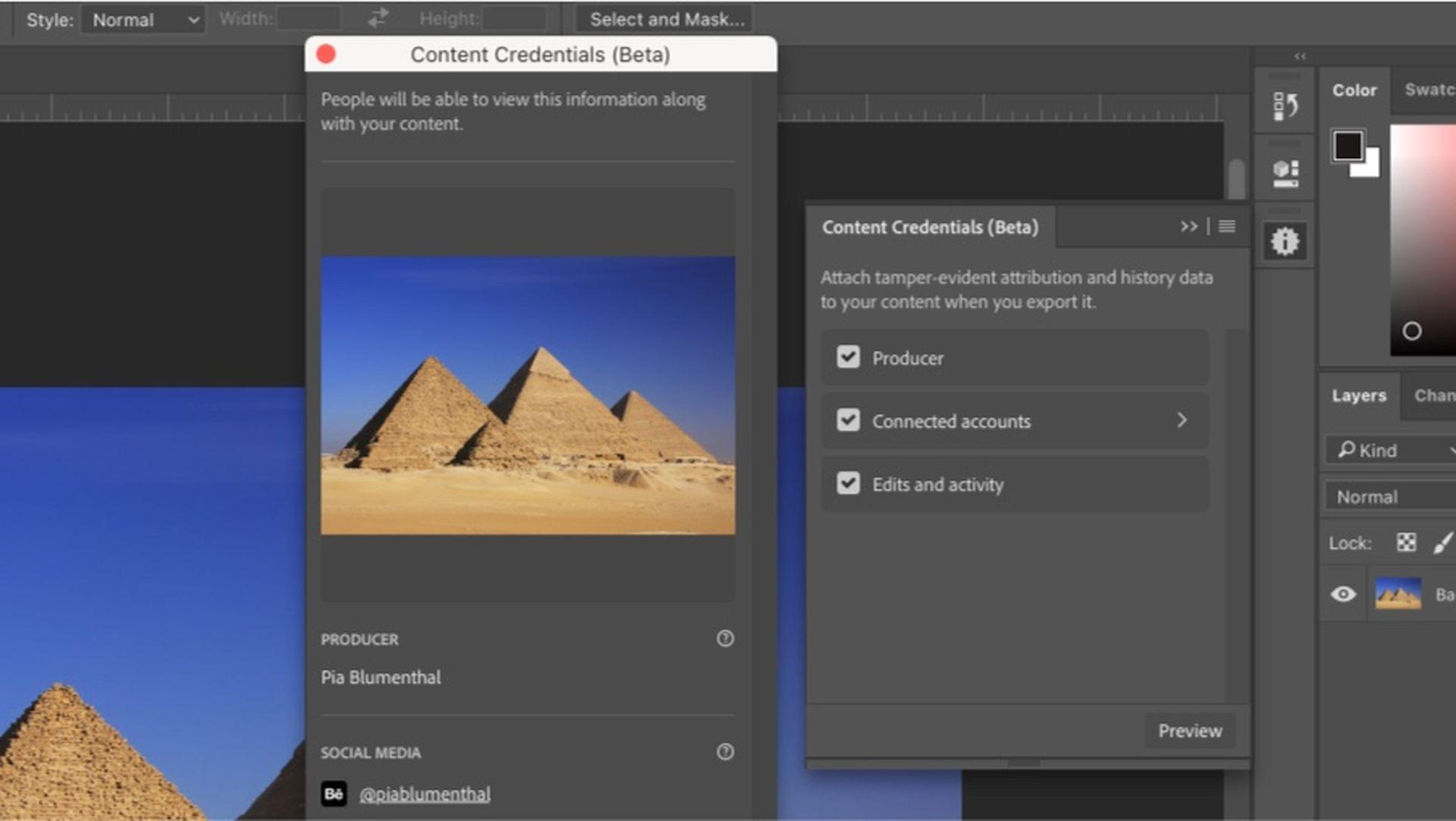Disable the Connected accounts checkbox
This screenshot has width=1456, height=821.
point(846,420)
